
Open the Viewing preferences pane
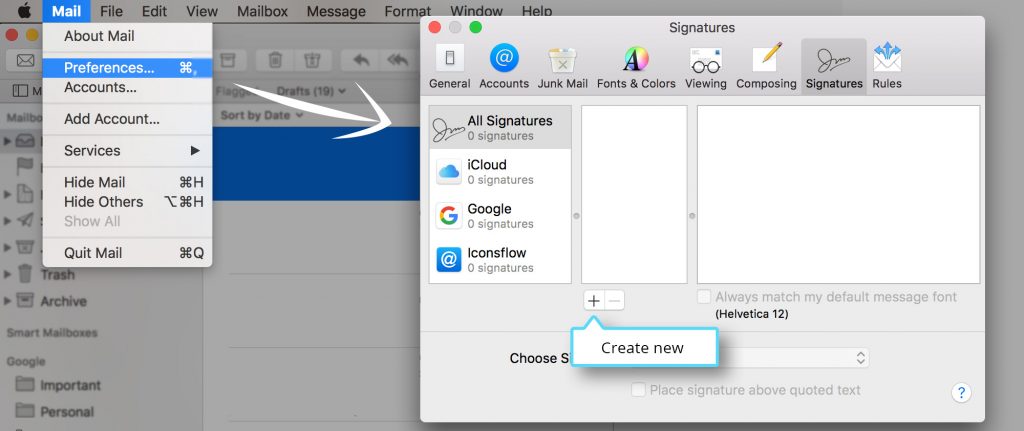pos(705,67)
